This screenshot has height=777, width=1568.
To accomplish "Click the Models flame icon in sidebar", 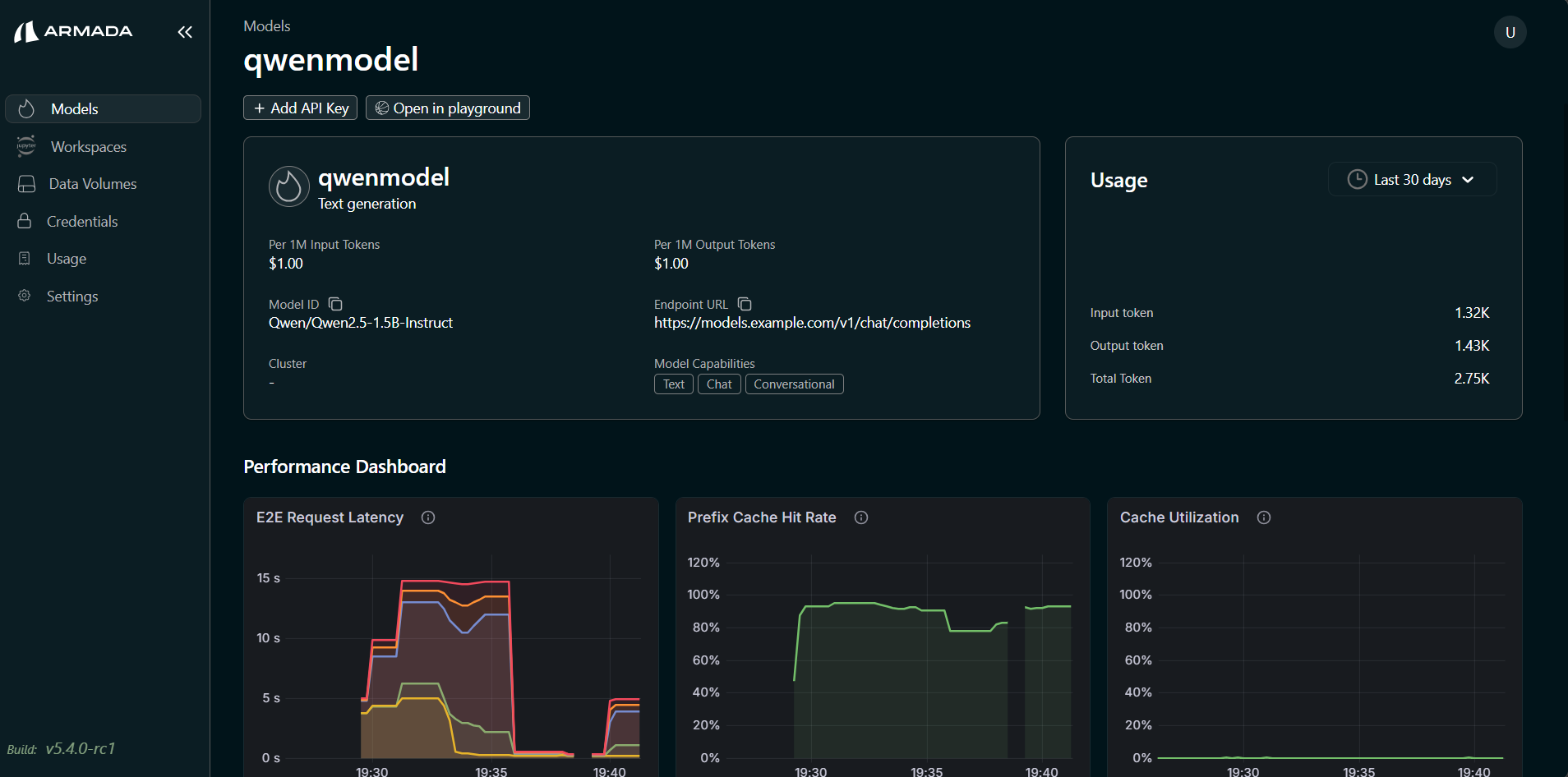I will click(x=26, y=108).
